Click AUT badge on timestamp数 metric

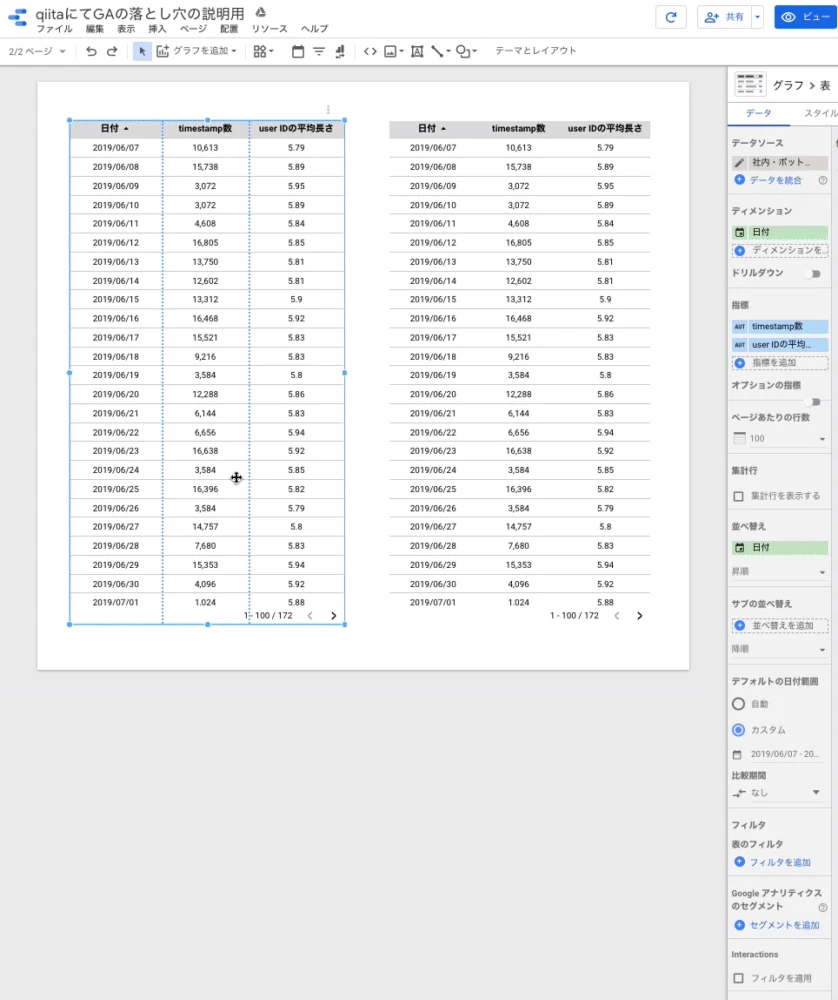740,327
